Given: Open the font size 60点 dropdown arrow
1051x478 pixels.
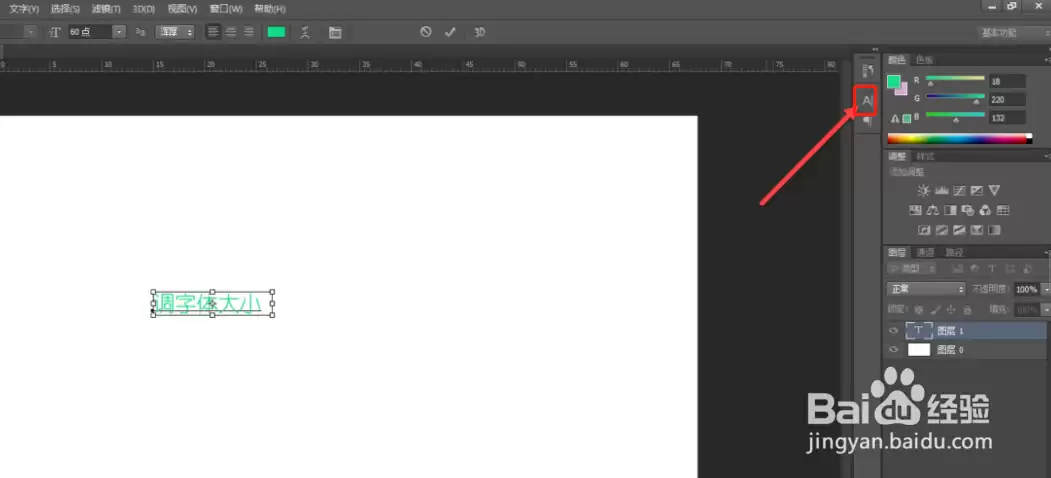Looking at the screenshot, I should pos(119,32).
